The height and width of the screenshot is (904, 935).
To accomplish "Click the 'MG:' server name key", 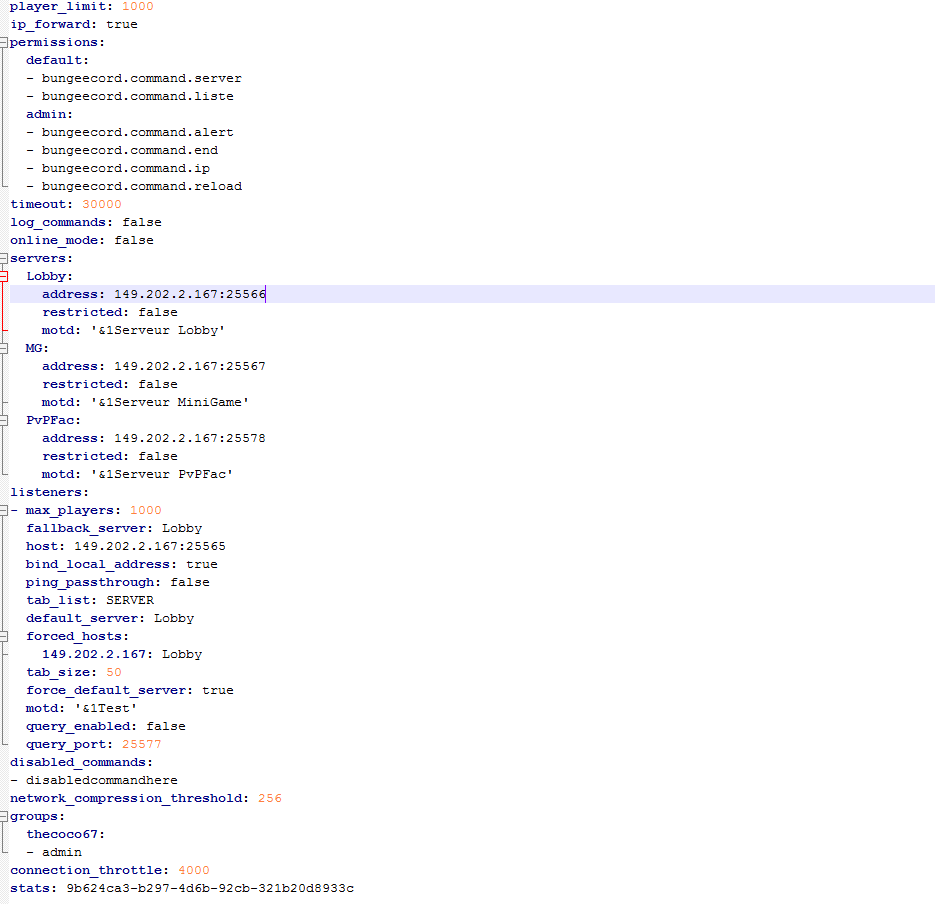I will coord(37,348).
